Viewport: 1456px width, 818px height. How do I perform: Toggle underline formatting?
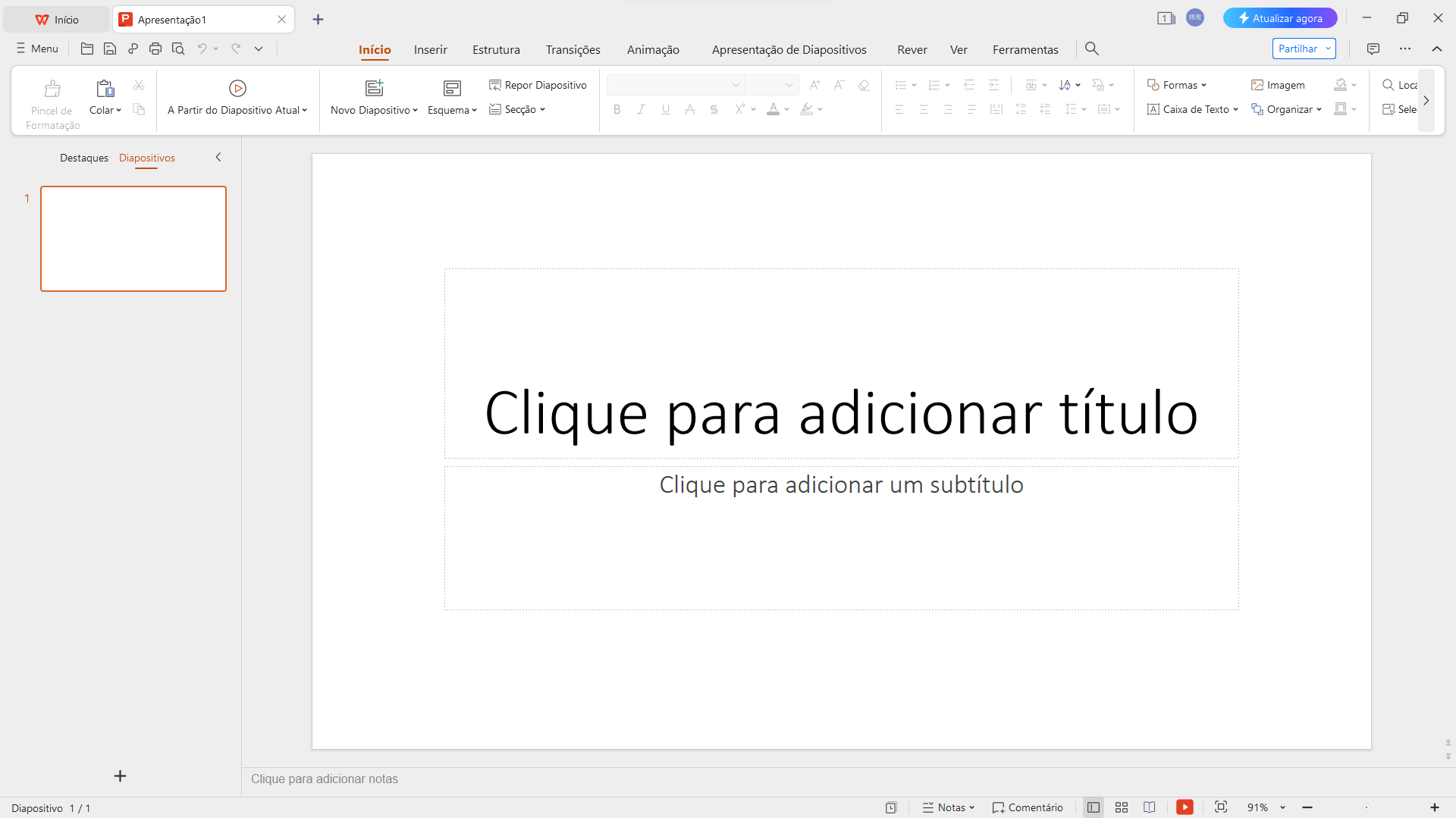pos(665,109)
